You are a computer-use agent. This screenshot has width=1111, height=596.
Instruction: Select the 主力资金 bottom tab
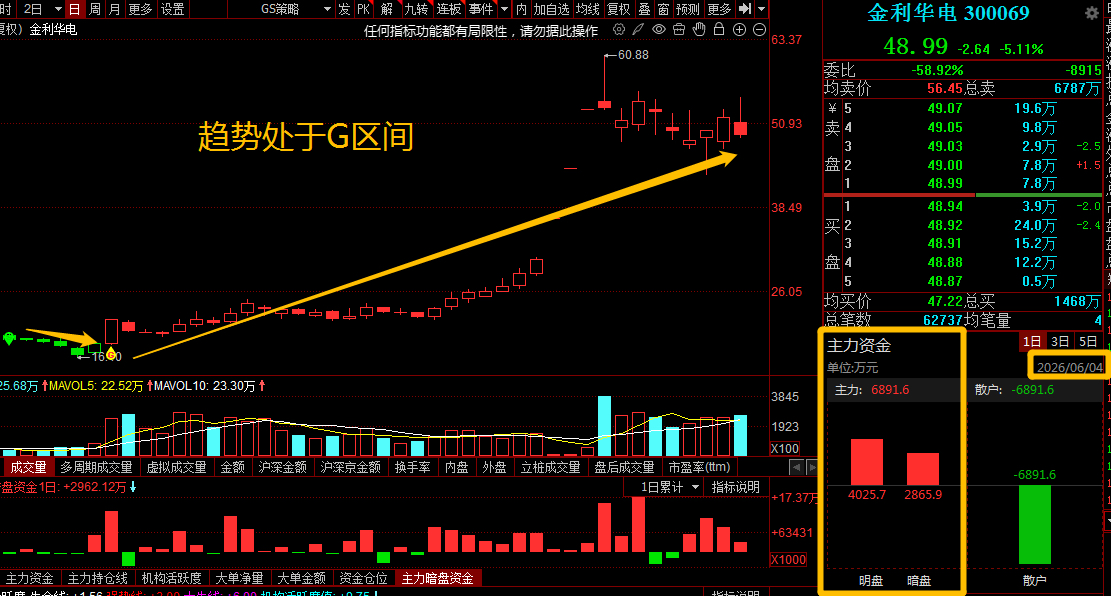(x=29, y=578)
